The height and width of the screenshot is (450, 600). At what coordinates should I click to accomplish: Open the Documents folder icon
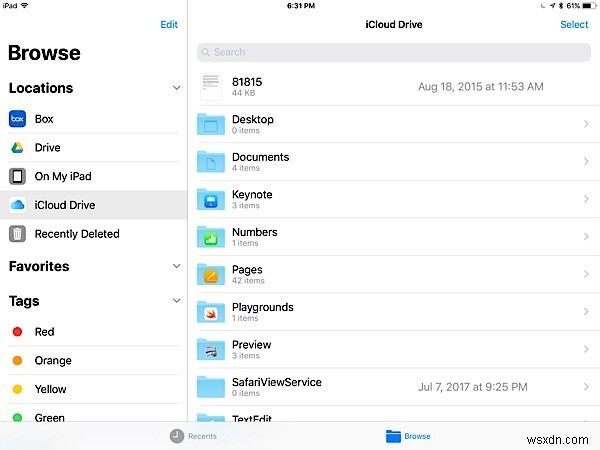click(211, 161)
